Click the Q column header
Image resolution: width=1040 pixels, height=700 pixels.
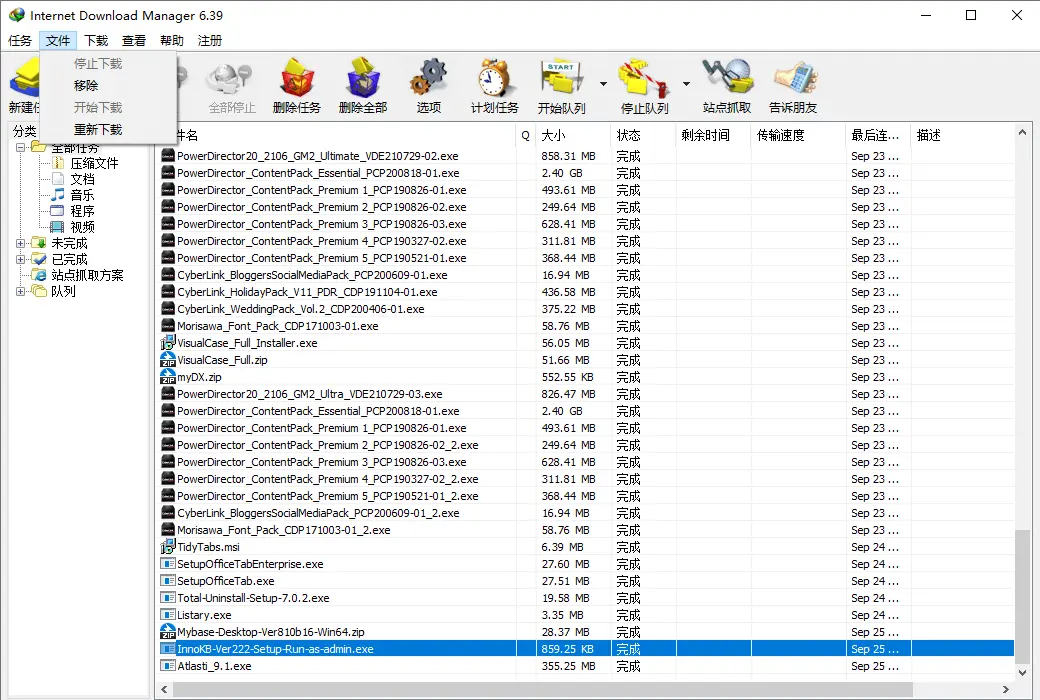(x=525, y=135)
